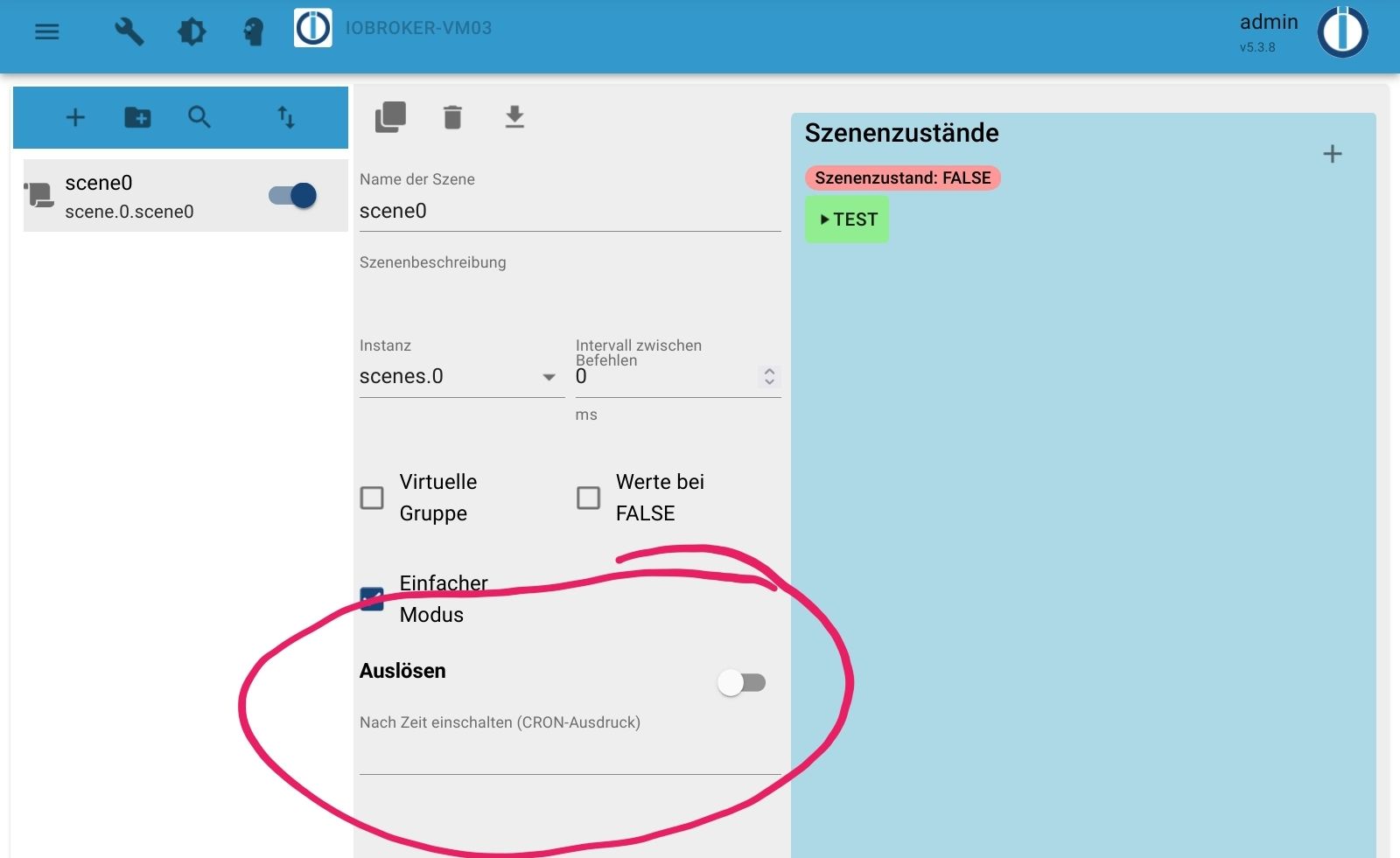Screen dimensions: 1400x858
Task: Turn on the Auslösen toggle
Action: point(741,683)
